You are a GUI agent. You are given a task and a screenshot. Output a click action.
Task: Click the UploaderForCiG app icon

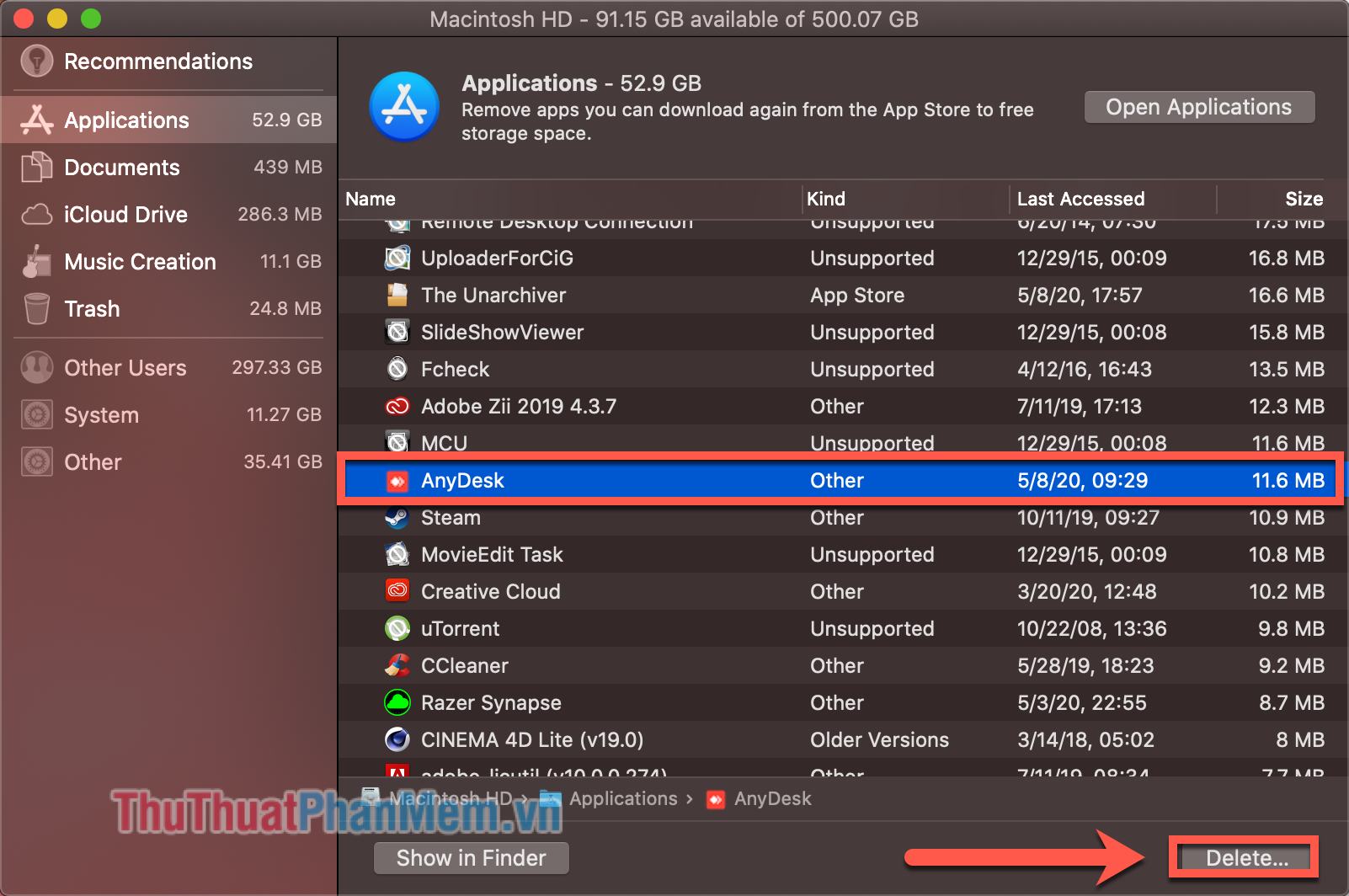397,258
